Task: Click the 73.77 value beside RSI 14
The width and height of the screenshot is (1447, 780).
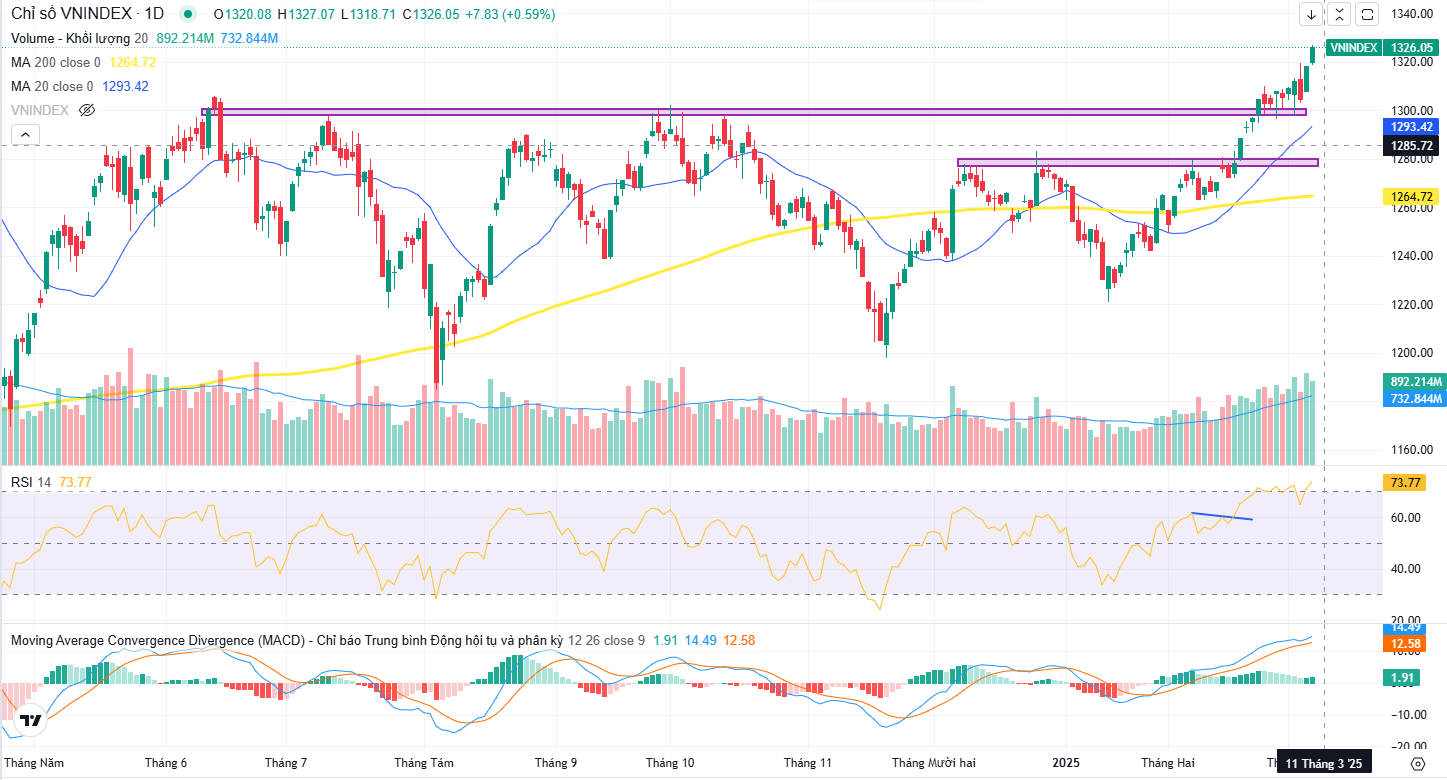Action: [76, 482]
